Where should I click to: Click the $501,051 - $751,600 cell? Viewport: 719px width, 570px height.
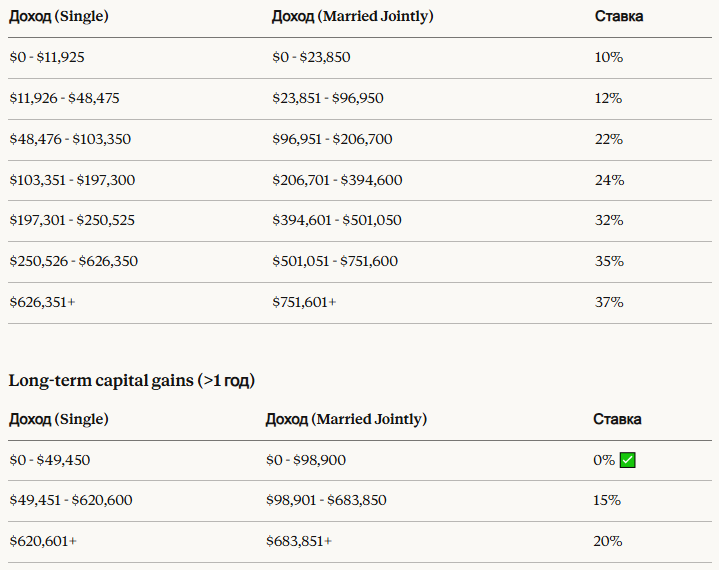tap(334, 261)
